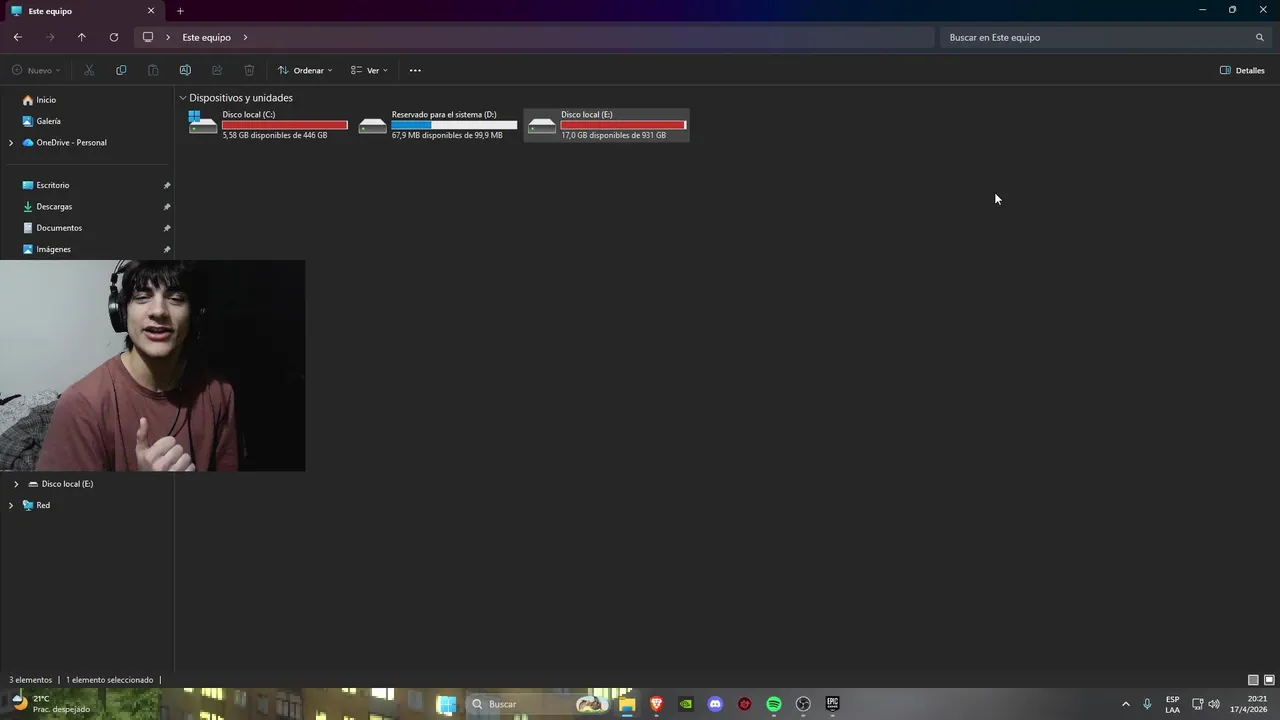Unpin Escritorio using its pin icon

tap(167, 185)
